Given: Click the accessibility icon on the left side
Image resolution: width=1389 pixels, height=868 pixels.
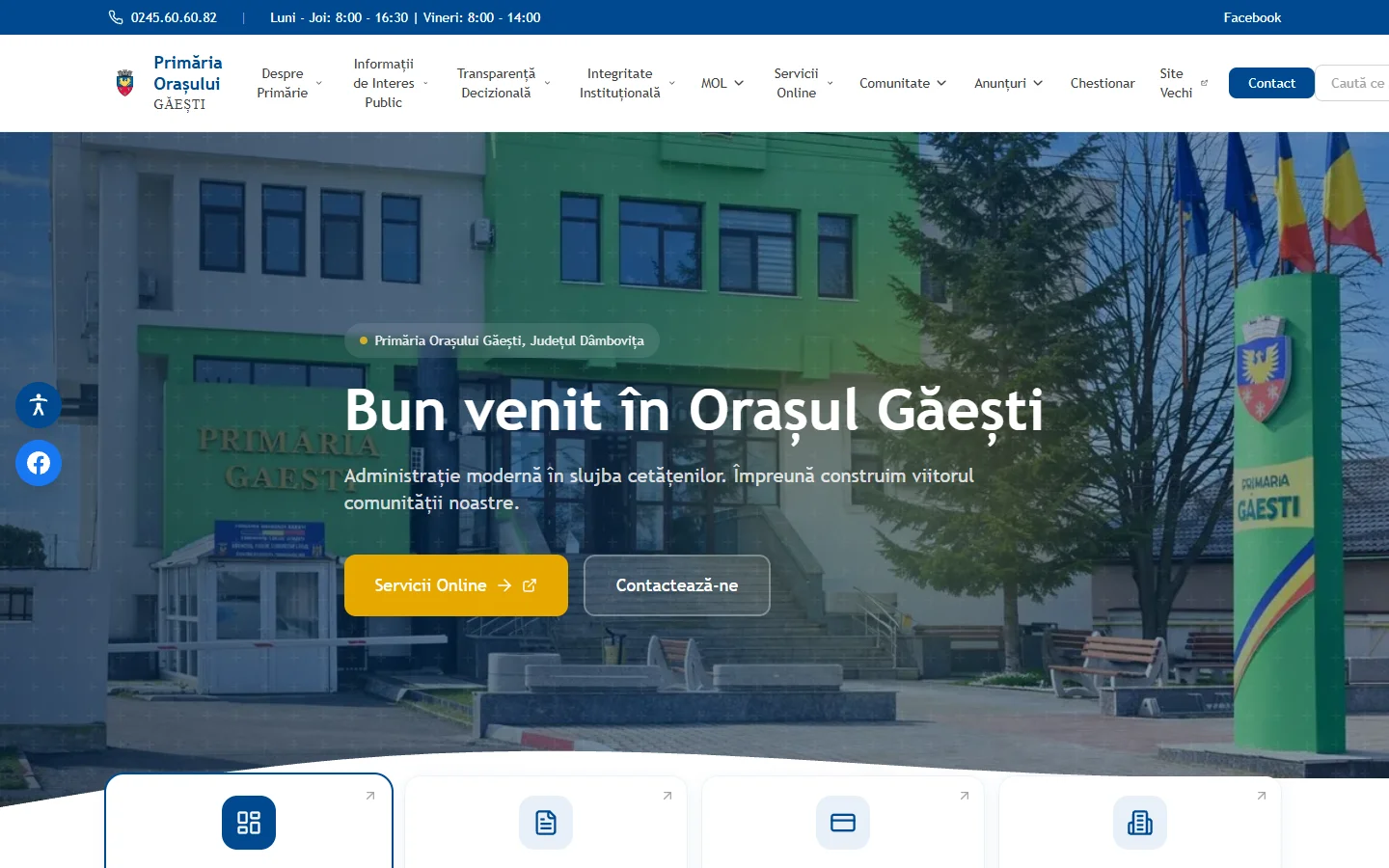Looking at the screenshot, I should point(38,405).
